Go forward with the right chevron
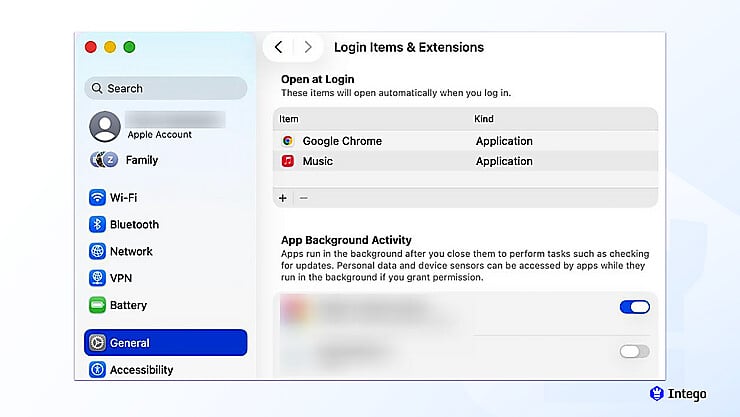This screenshot has height=417, width=740. point(308,47)
